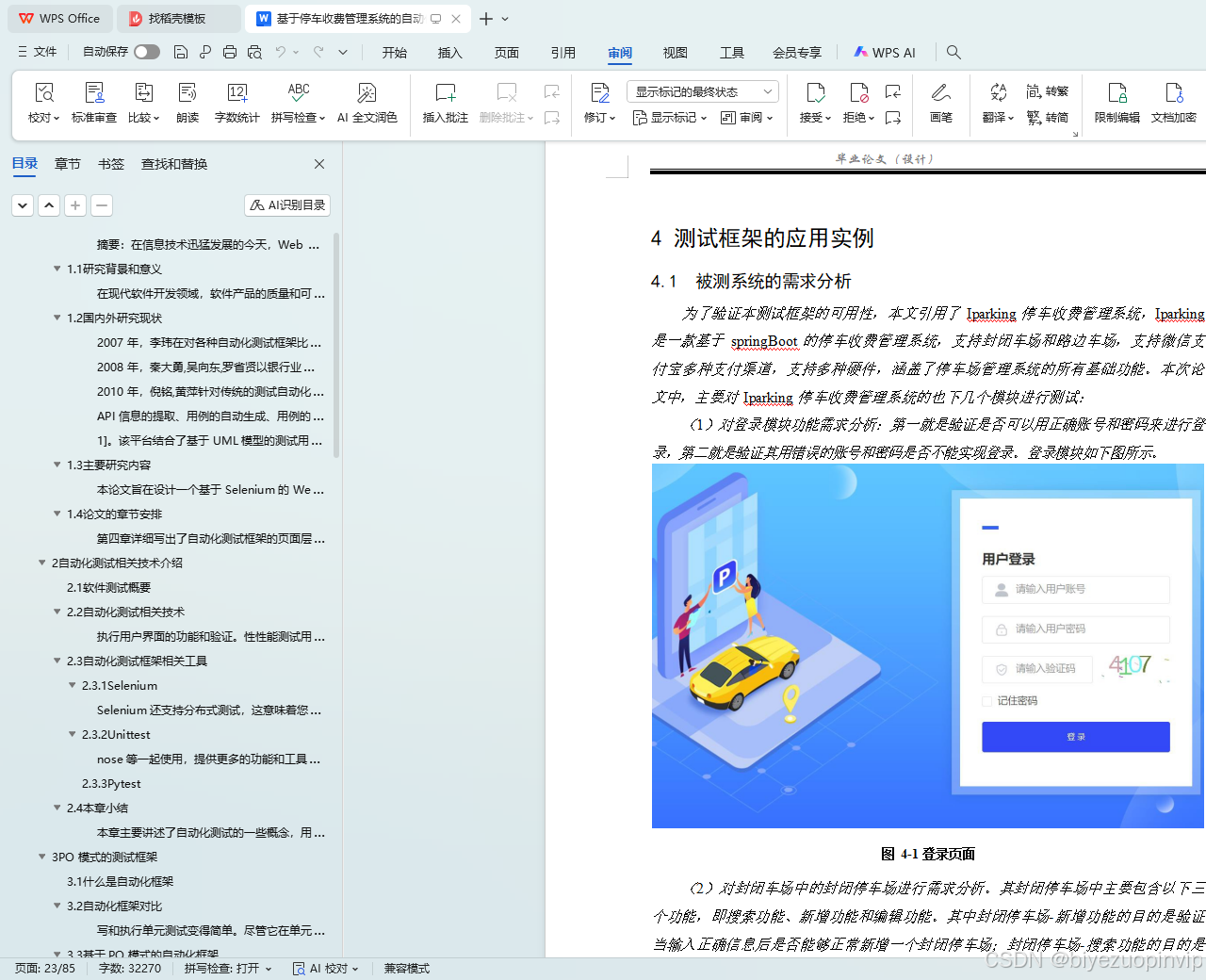Click the 页面: 23/85 page indicator
This screenshot has height=980, width=1206.
tap(43, 968)
